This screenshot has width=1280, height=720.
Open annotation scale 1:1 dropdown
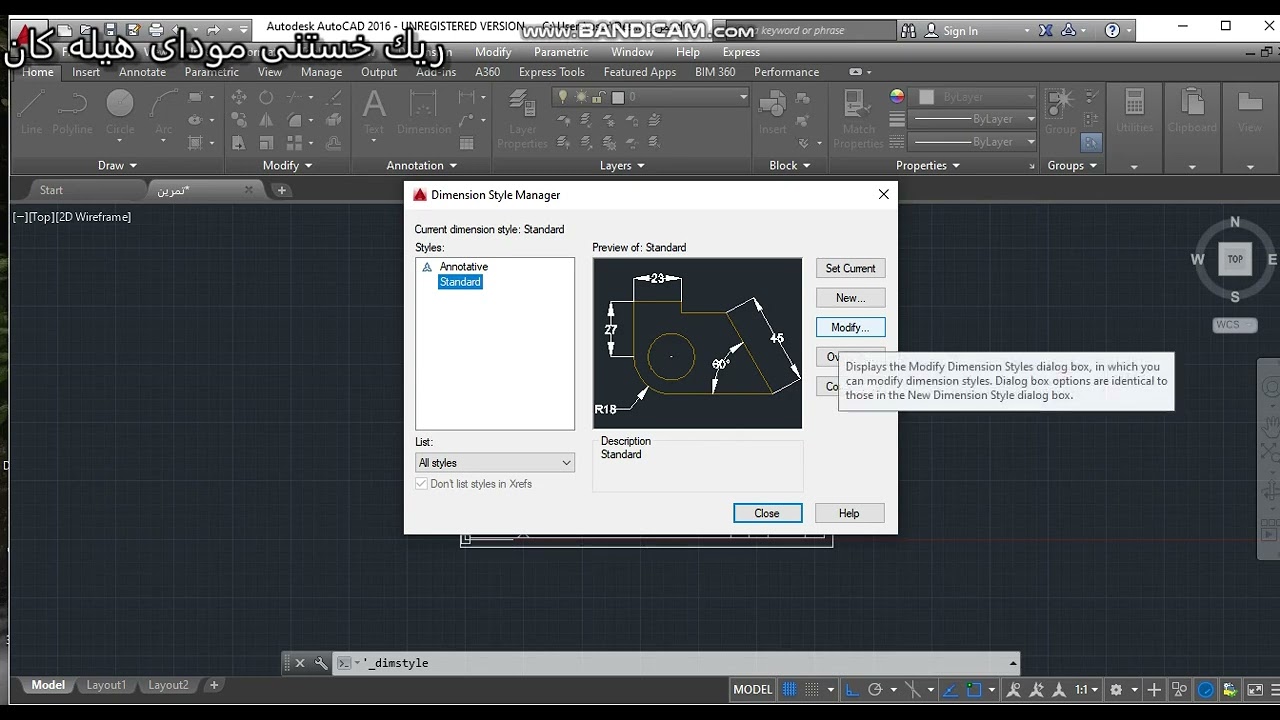point(1086,689)
